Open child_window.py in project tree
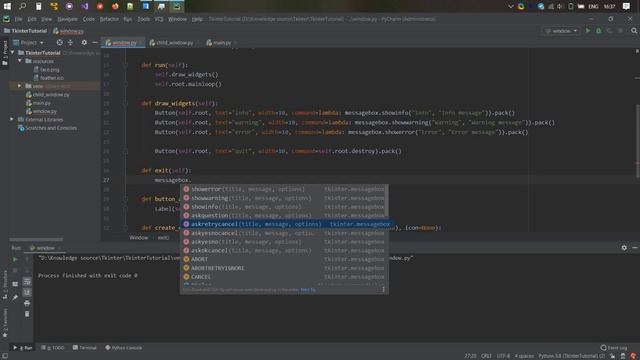The height and width of the screenshot is (360, 640). [48, 94]
